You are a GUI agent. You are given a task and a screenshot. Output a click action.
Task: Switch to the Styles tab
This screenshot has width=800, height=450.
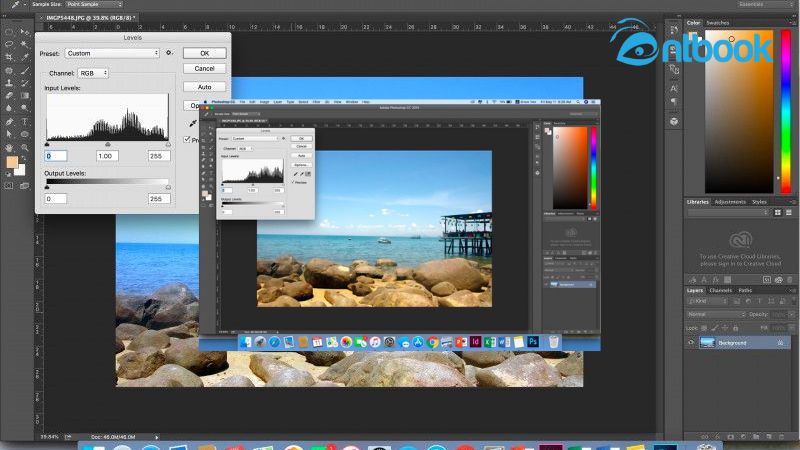759,202
